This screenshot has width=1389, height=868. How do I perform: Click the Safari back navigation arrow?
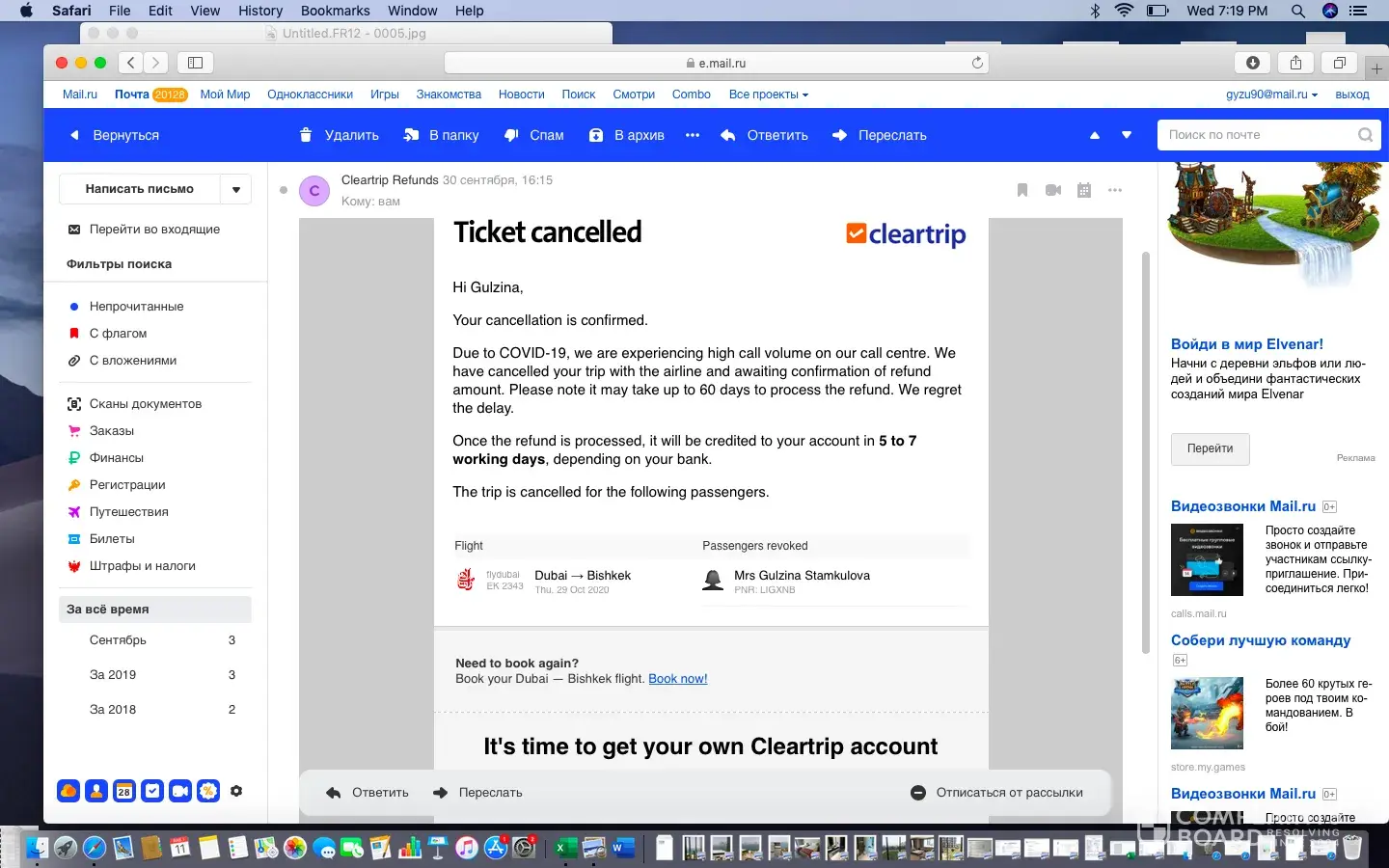(x=131, y=63)
